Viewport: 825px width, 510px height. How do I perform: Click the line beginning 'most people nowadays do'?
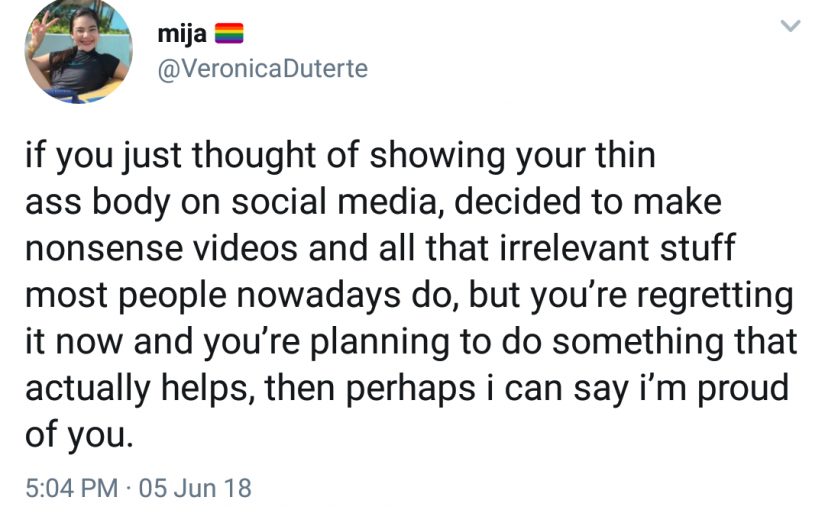pos(409,296)
